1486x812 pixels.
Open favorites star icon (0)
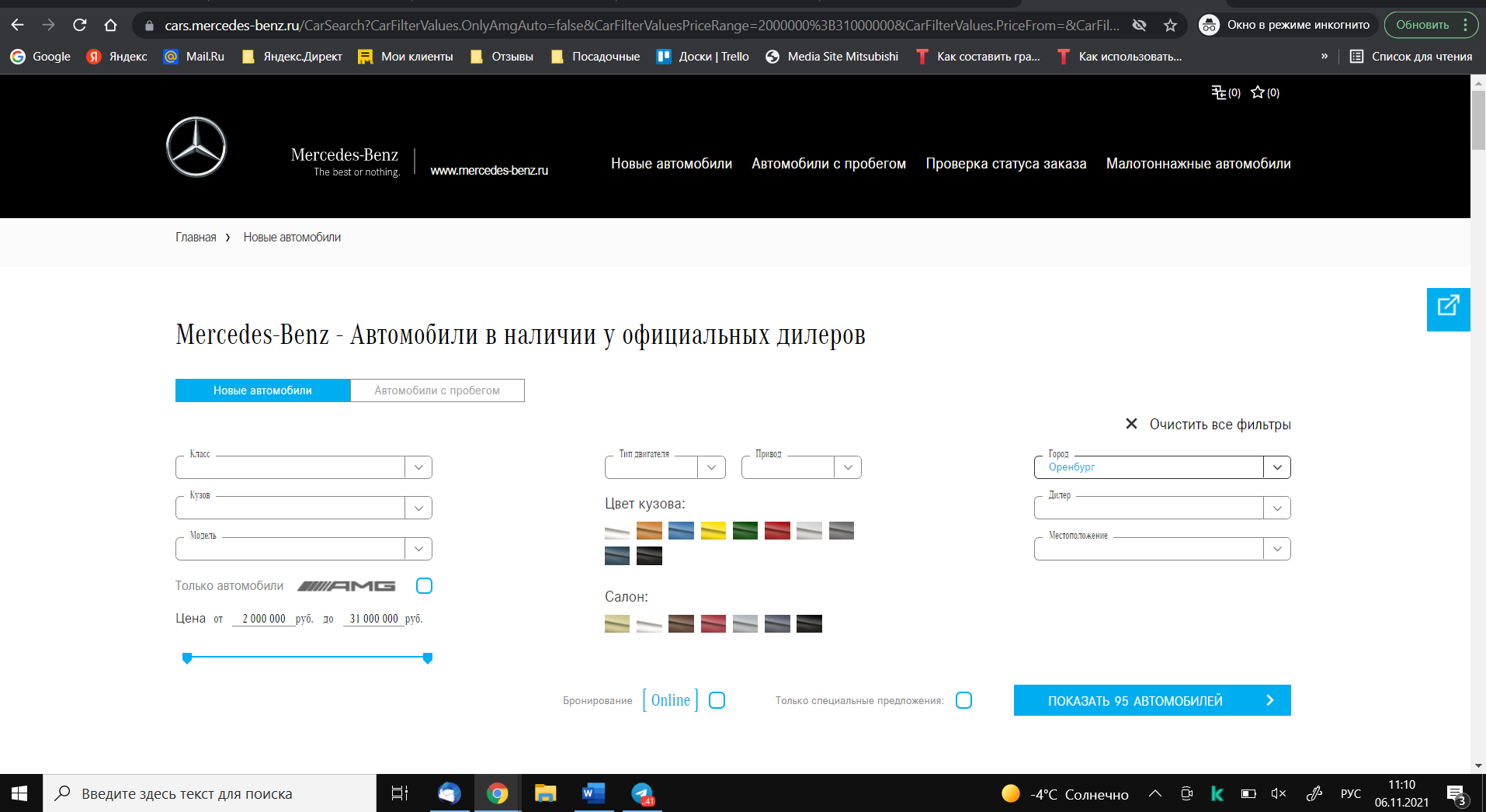1266,92
